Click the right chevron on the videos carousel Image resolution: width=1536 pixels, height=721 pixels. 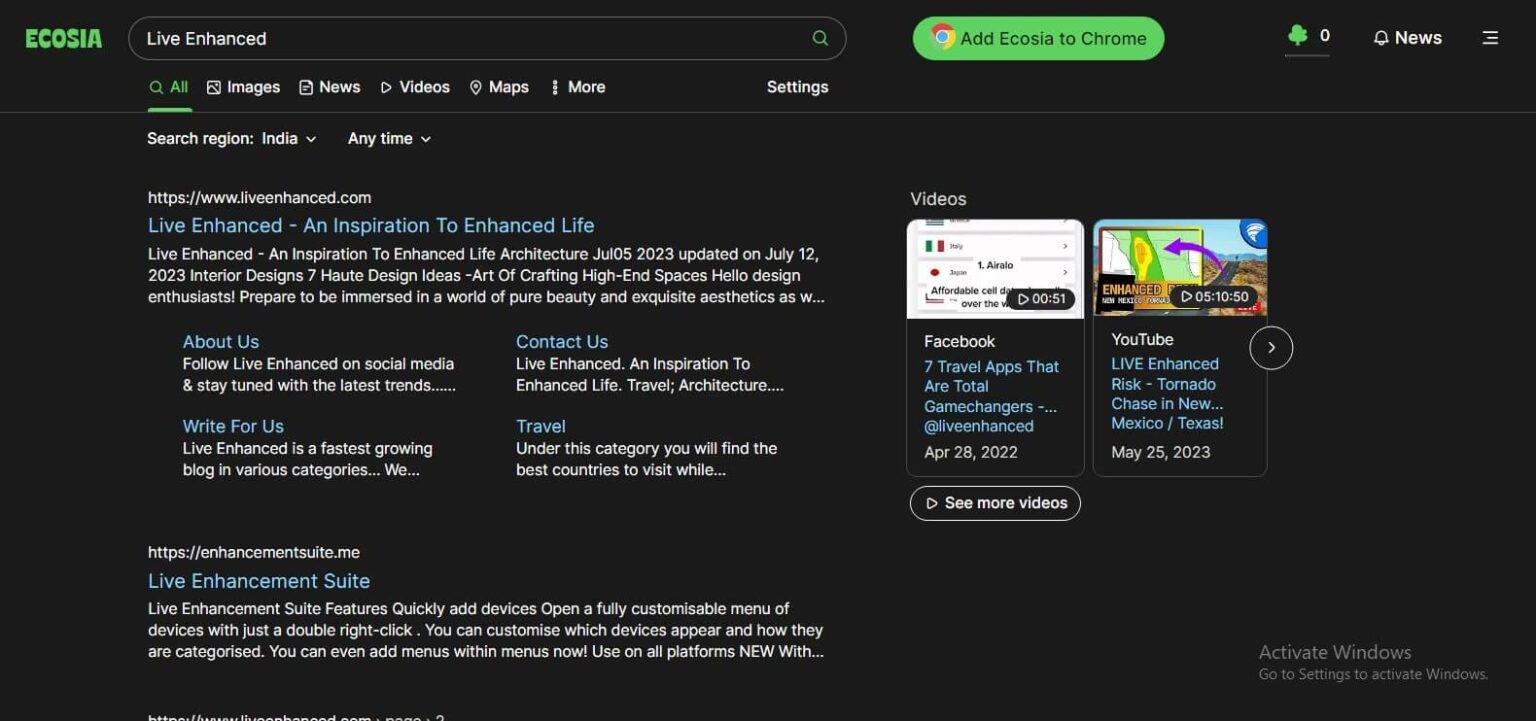pos(1271,347)
